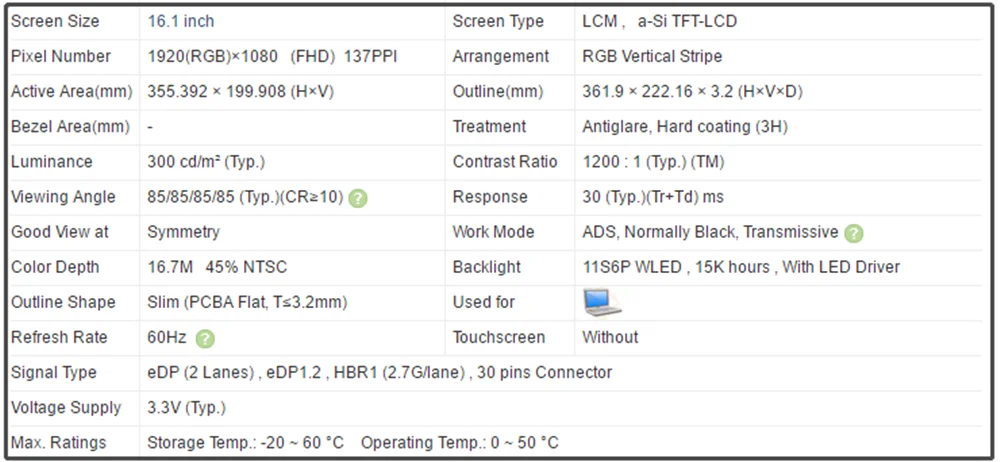
Task: Select the 3.3V voltage supply value
Action: (x=186, y=408)
